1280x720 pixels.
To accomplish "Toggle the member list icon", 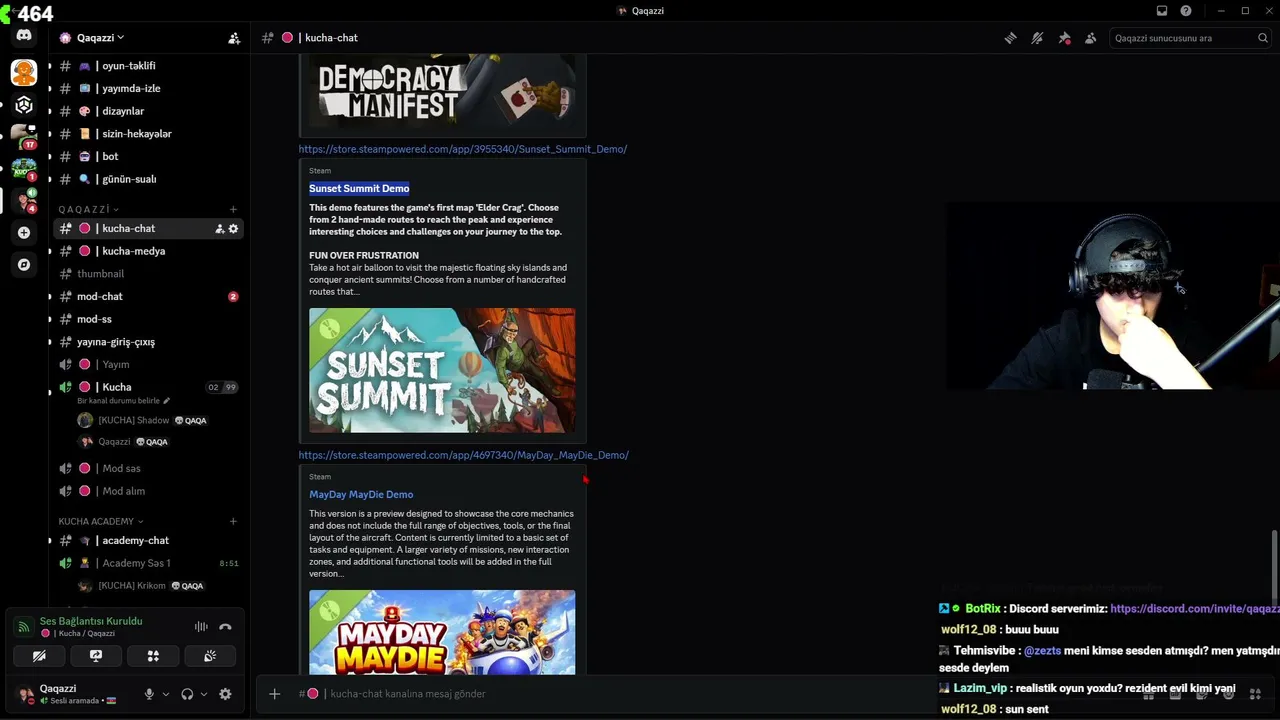I will tap(1090, 38).
